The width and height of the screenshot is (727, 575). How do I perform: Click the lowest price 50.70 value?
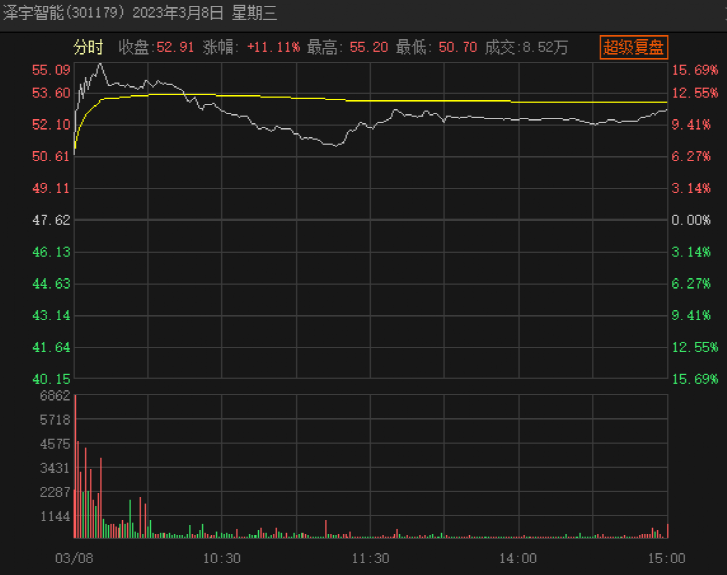tap(455, 47)
